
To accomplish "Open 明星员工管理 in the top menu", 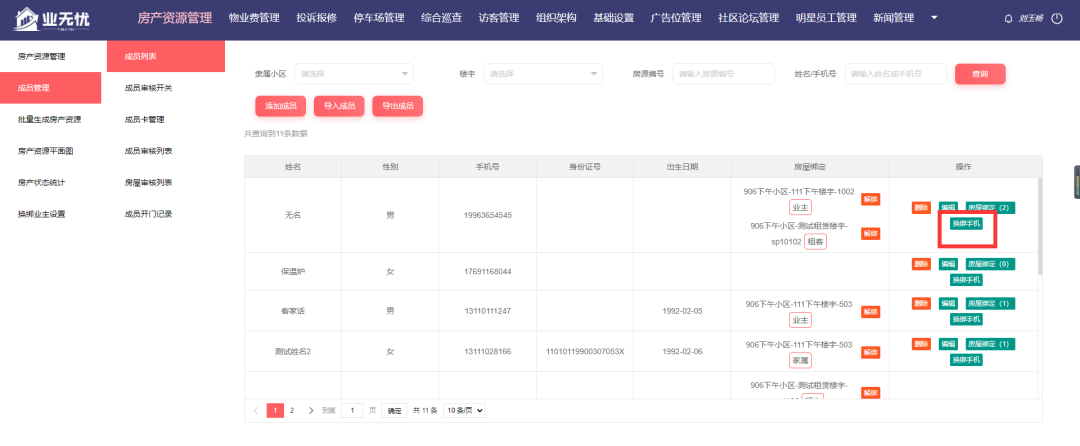I will pyautogui.click(x=826, y=19).
